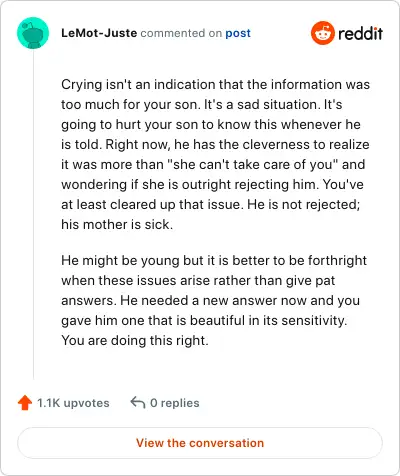400x476 pixels.
Task: Open the reddit wordmark text
Action: 360,33
